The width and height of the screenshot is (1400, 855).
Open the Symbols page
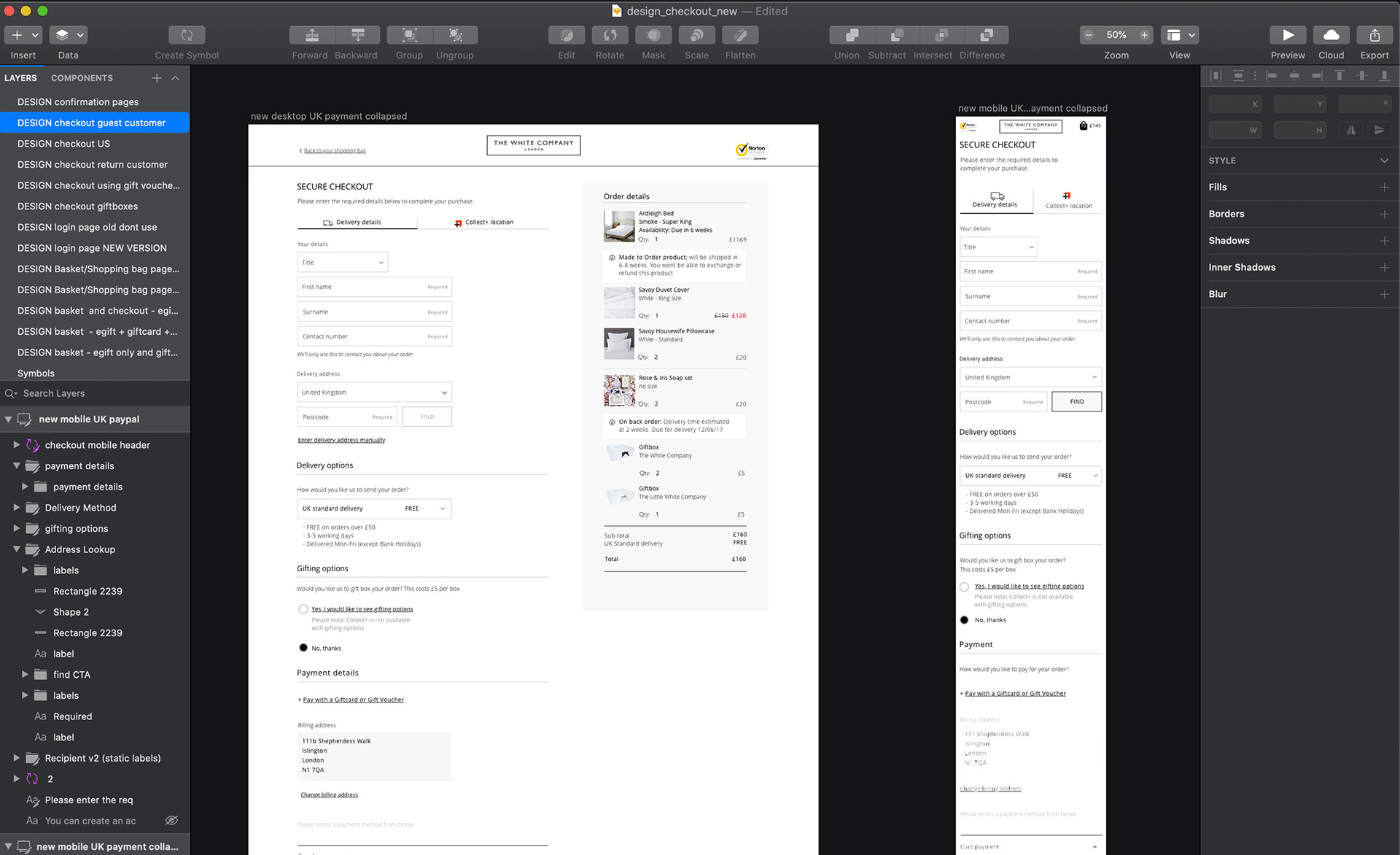pos(36,373)
